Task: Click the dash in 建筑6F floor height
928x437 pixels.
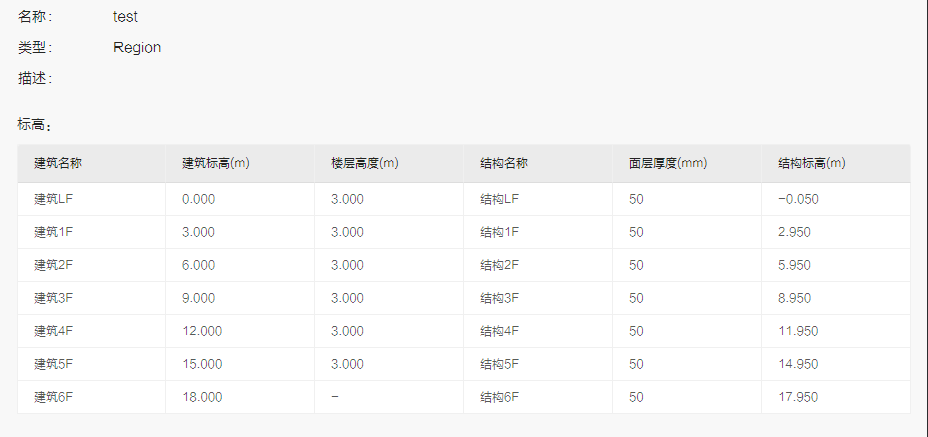Action: click(x=335, y=397)
